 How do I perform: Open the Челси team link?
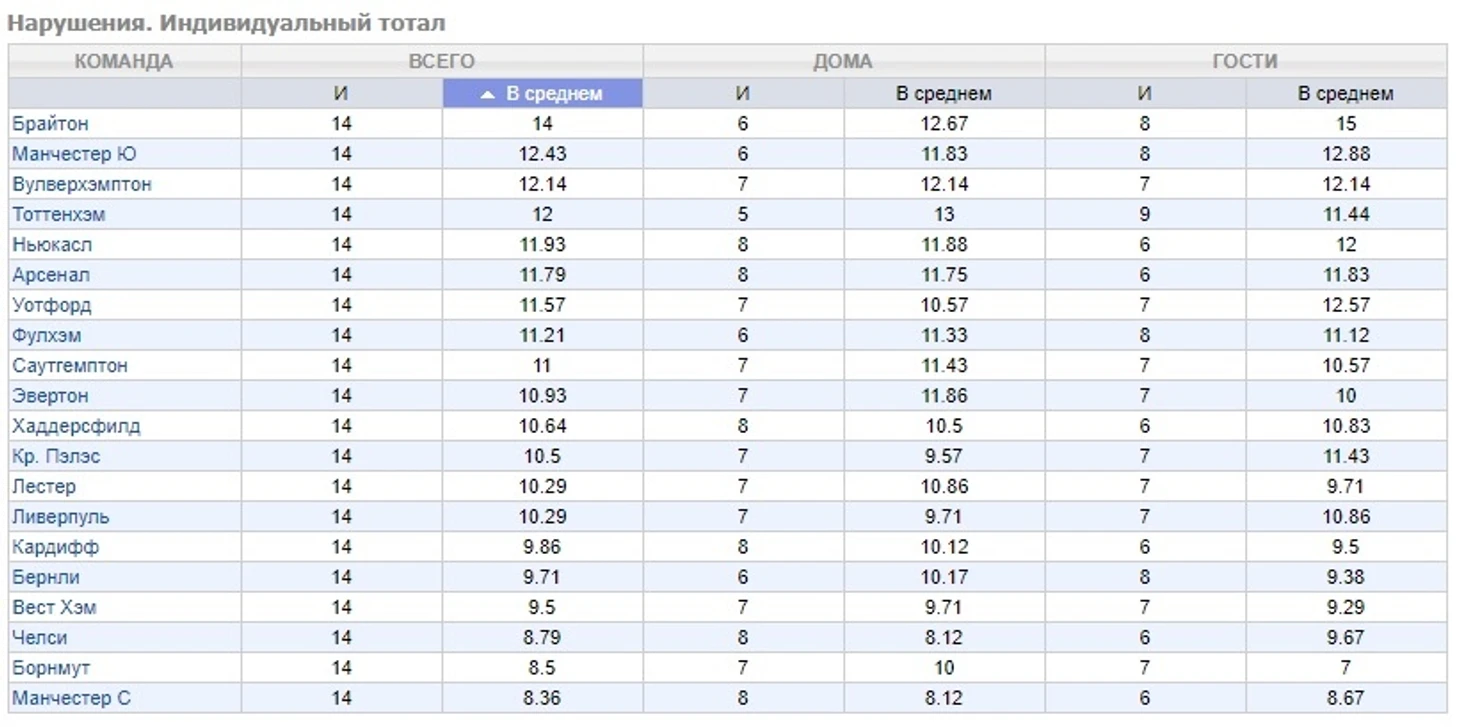click(40, 638)
